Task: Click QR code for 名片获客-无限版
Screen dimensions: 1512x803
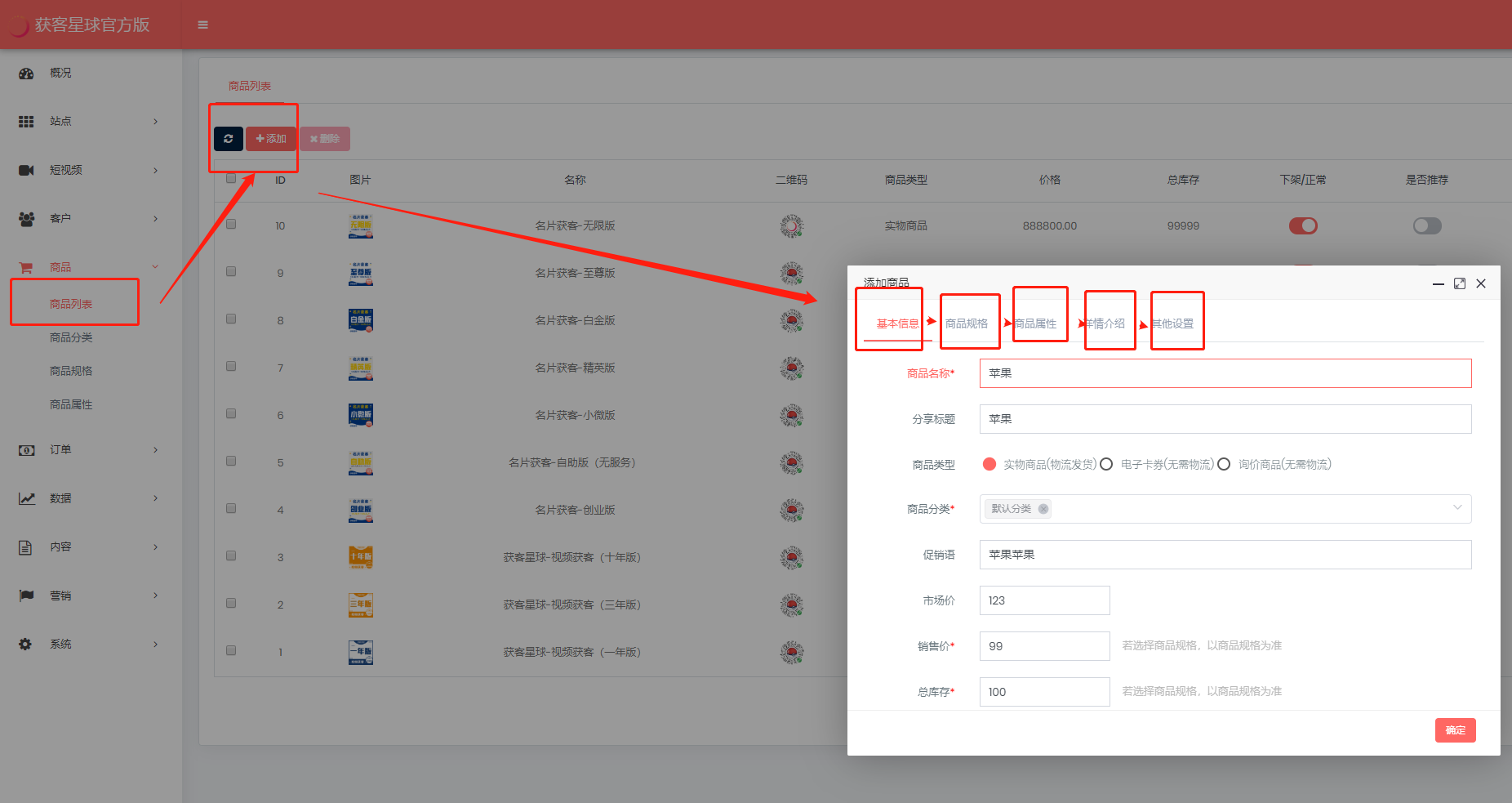Action: (791, 226)
